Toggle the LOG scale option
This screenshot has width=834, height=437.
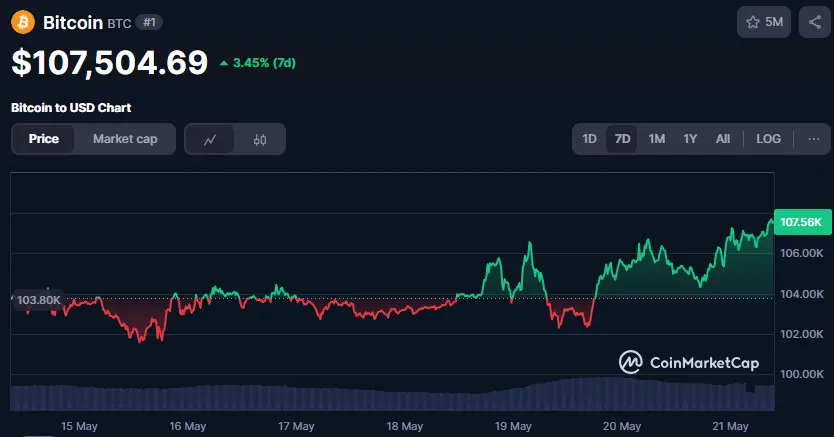(769, 139)
